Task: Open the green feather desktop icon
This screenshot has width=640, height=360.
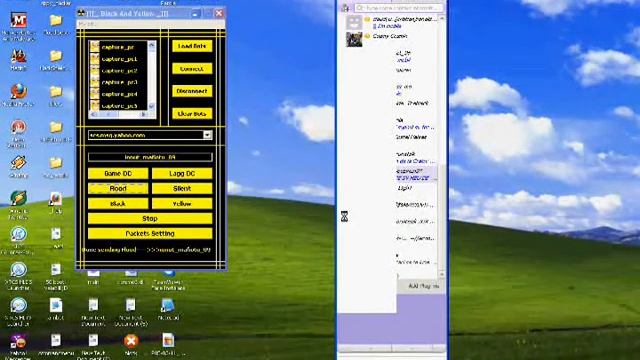Action: (x=18, y=198)
